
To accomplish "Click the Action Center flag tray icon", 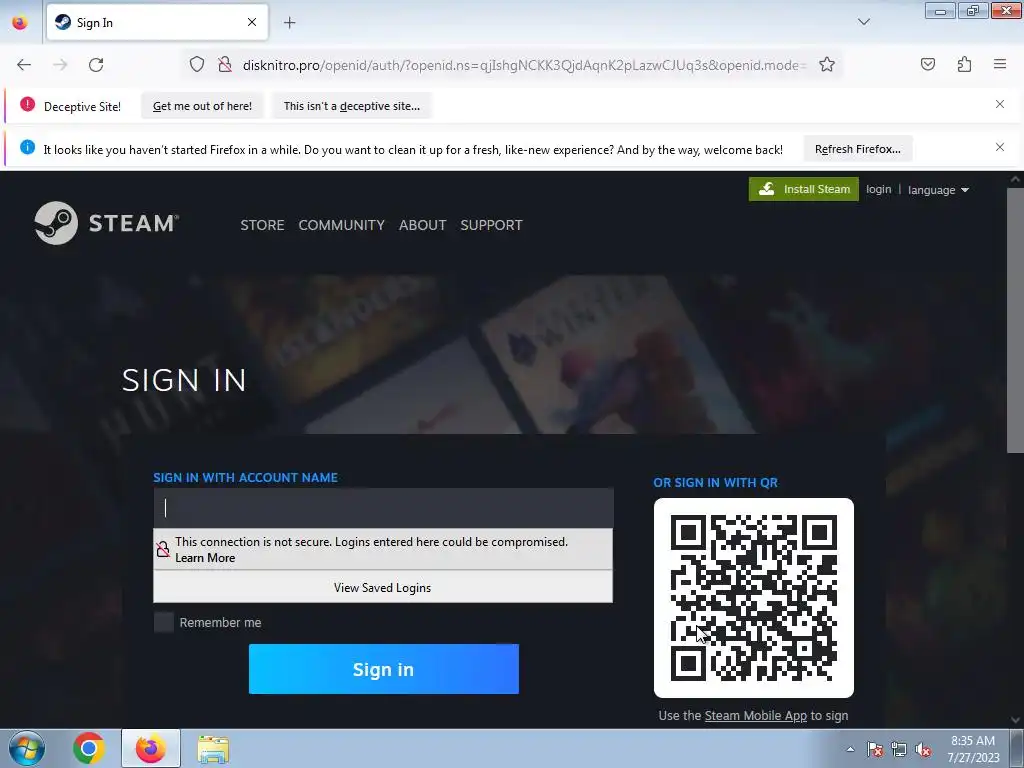I will (x=875, y=750).
